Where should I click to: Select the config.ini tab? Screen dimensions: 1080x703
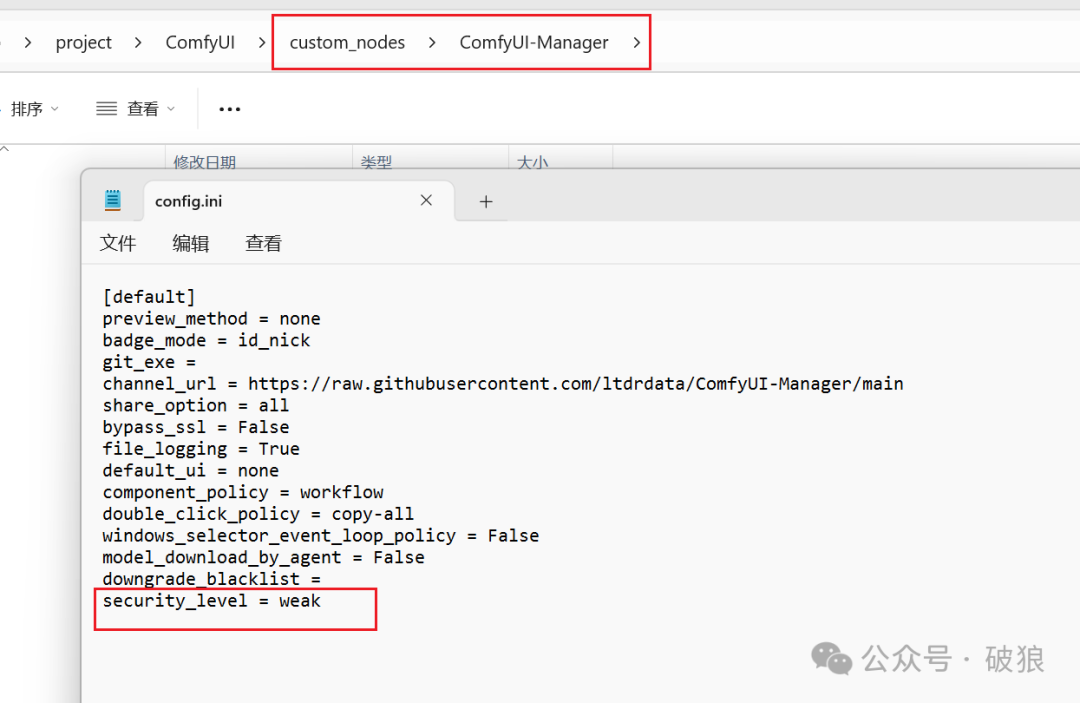299,201
